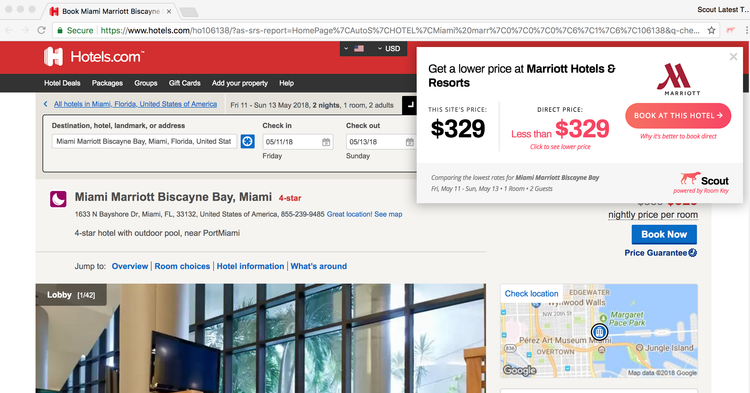
Task: Jump to Room choices section
Action: 182,266
